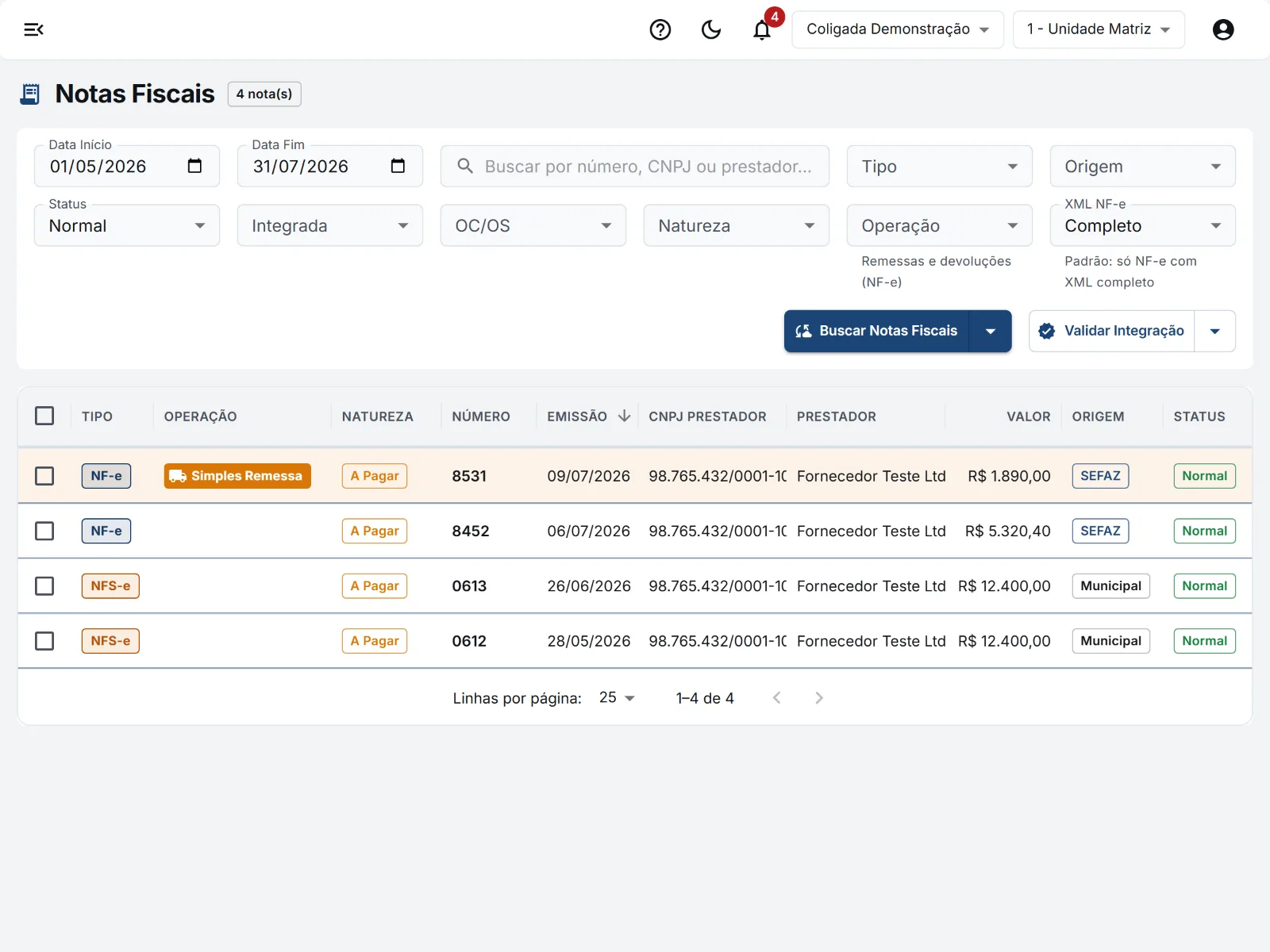Open the Coligada Demonstração dropdown
Screen dimensions: 1270x952
[x=898, y=29]
